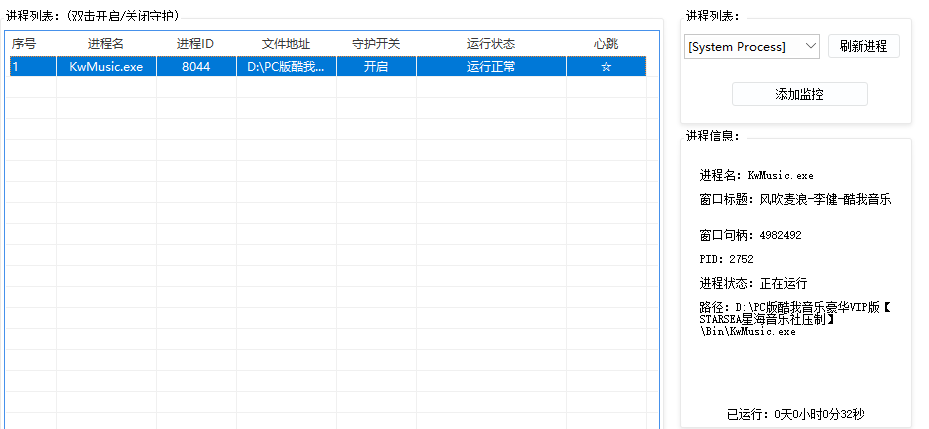Image resolution: width=929 pixels, height=429 pixels.
Task: Click the 进程状态: 正在运行 info line
Action: [753, 284]
